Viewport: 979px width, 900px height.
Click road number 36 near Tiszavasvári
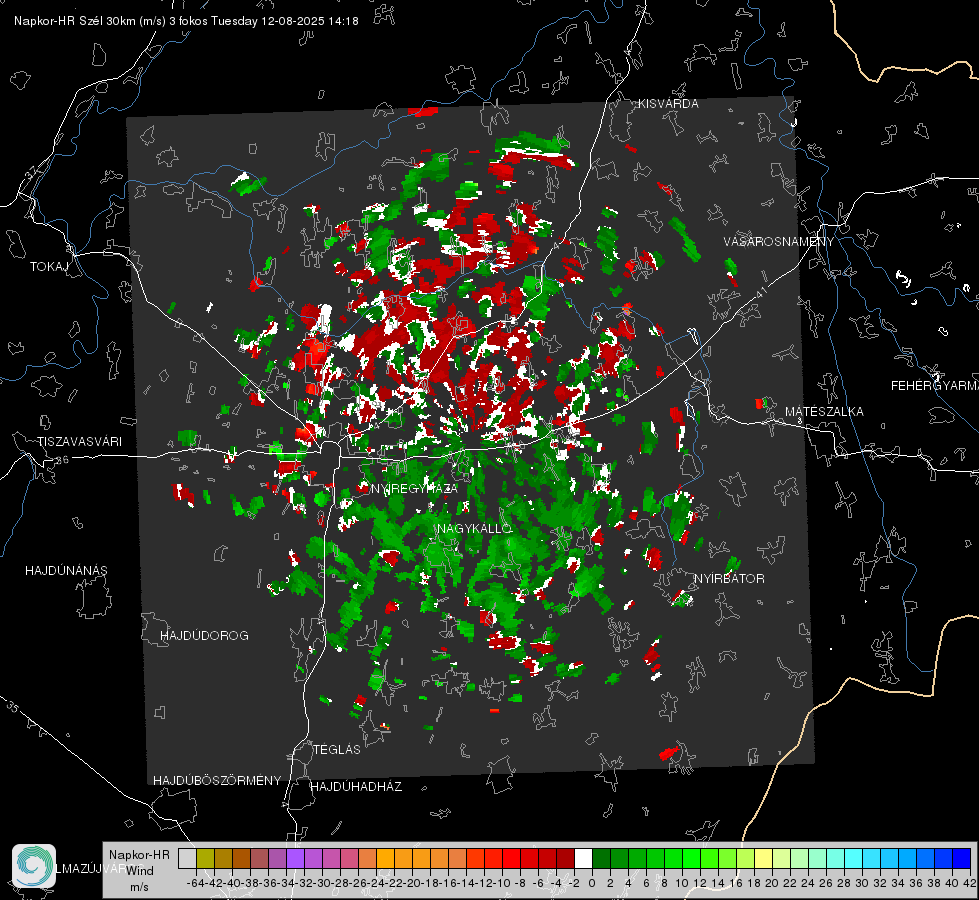point(62,460)
